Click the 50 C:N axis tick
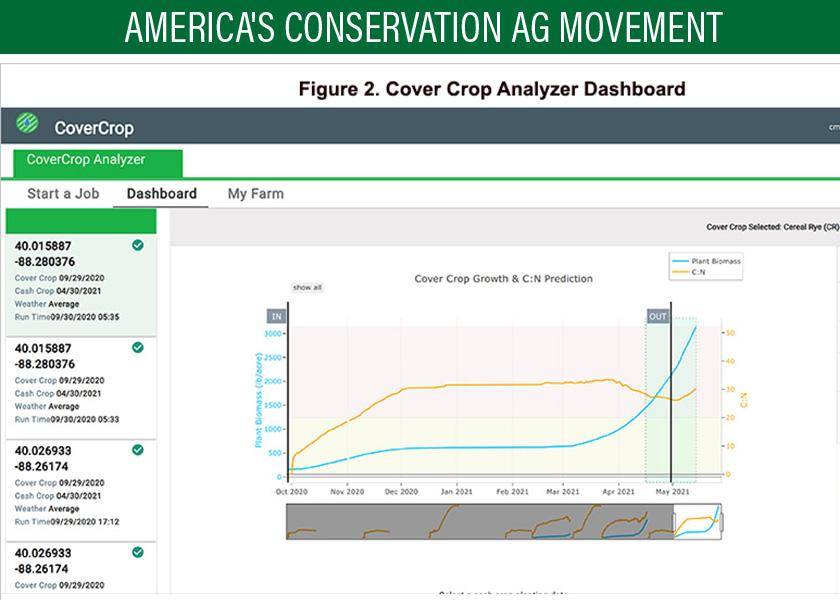 point(731,333)
